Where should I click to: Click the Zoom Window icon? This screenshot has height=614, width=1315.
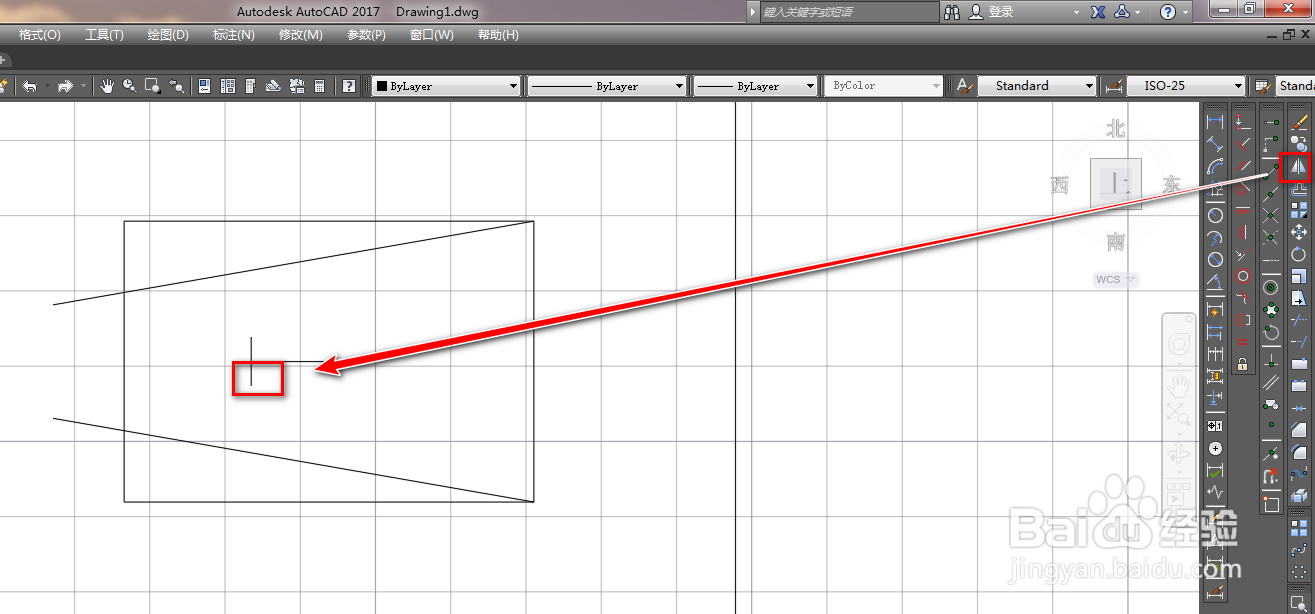(x=152, y=86)
